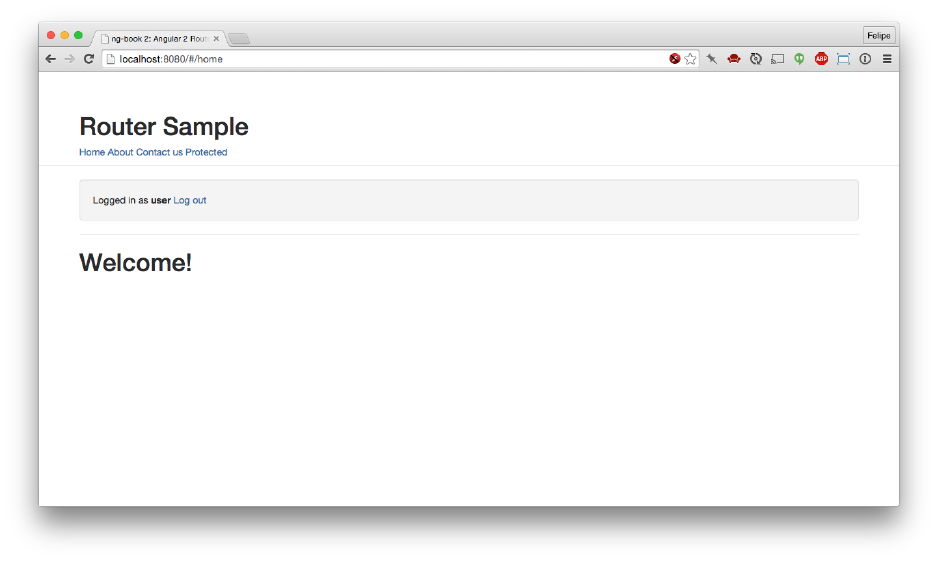Open the Felipe profile switcher
Image resolution: width=937 pixels, height=561 pixels.
[878, 35]
